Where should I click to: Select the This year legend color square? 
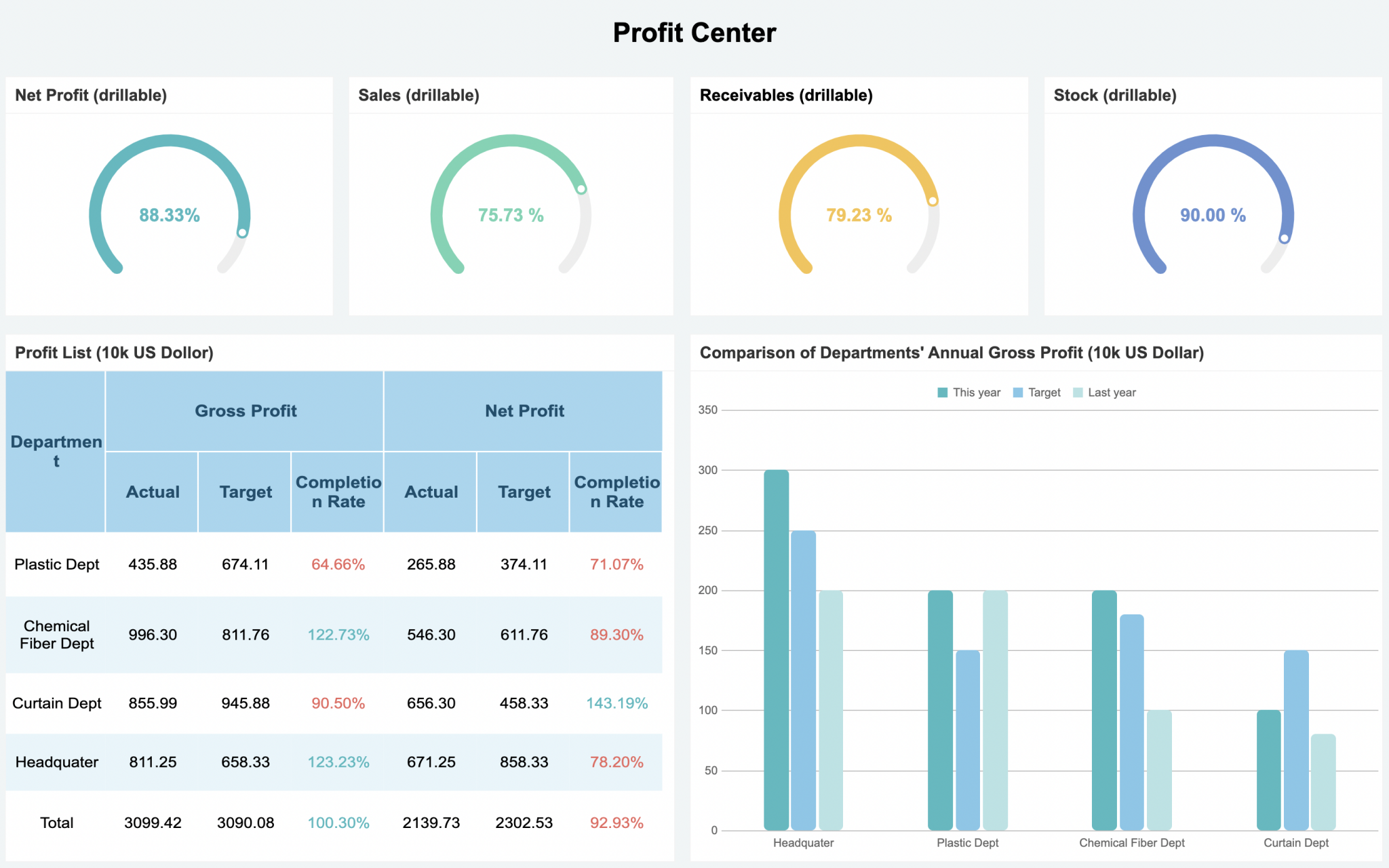click(x=941, y=392)
